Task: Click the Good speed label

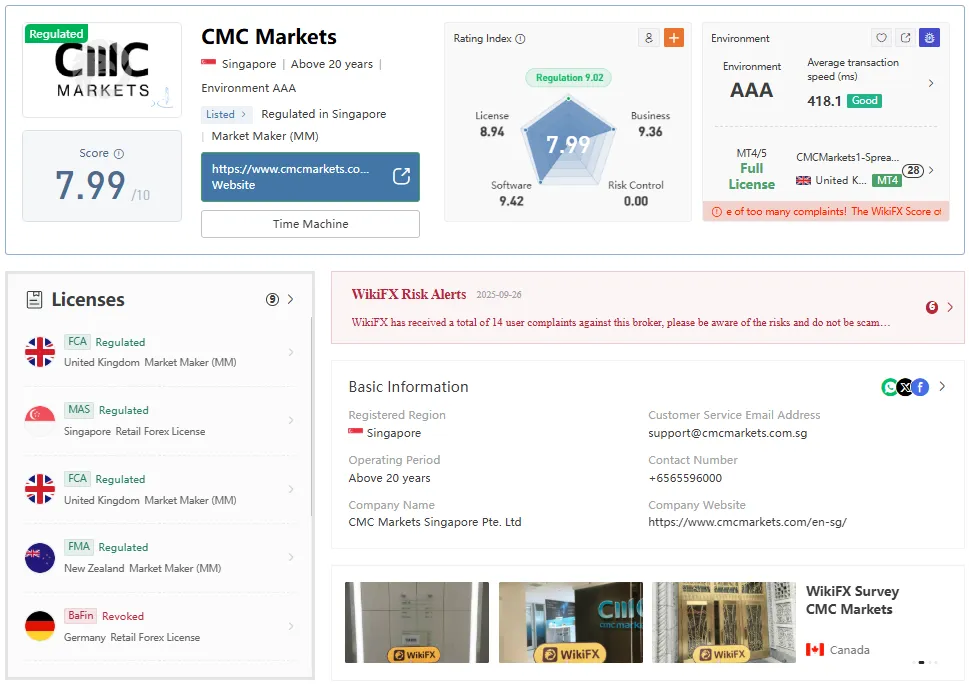Action: coord(864,101)
